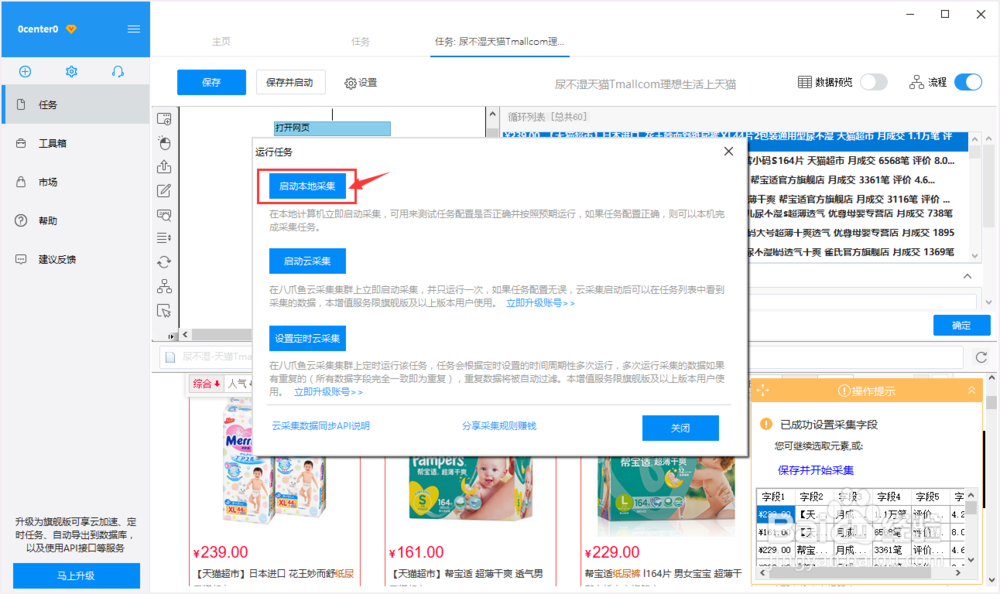Click the 字段5 column header
This screenshot has width=1000, height=594.
928,496
